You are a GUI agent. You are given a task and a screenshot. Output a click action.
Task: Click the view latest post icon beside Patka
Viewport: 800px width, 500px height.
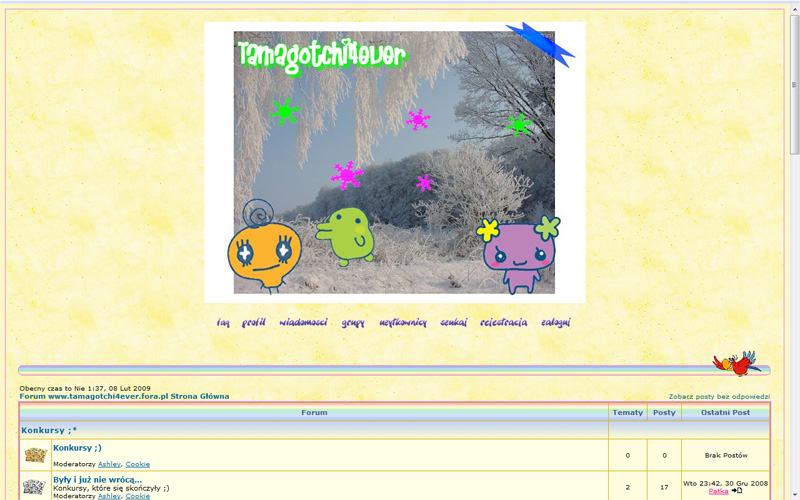(x=738, y=491)
